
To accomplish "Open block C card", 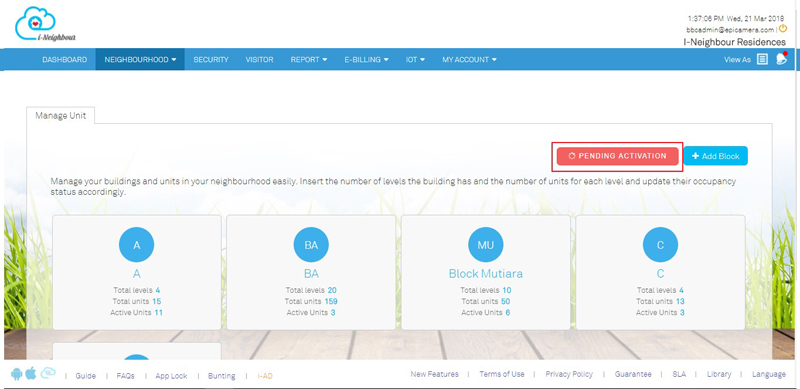I will [x=660, y=272].
